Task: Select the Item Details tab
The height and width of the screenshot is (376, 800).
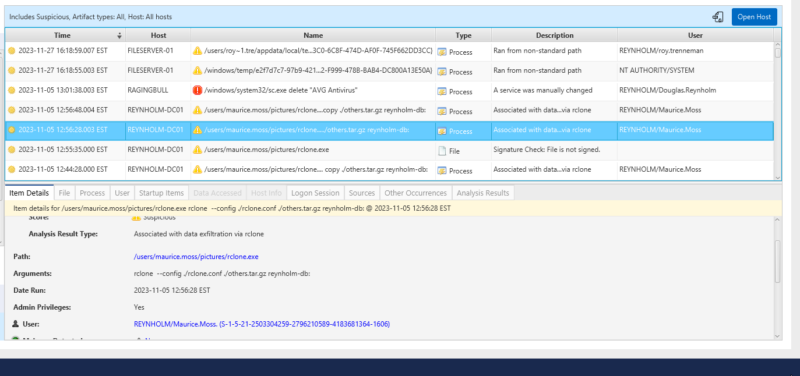Action: [x=29, y=193]
